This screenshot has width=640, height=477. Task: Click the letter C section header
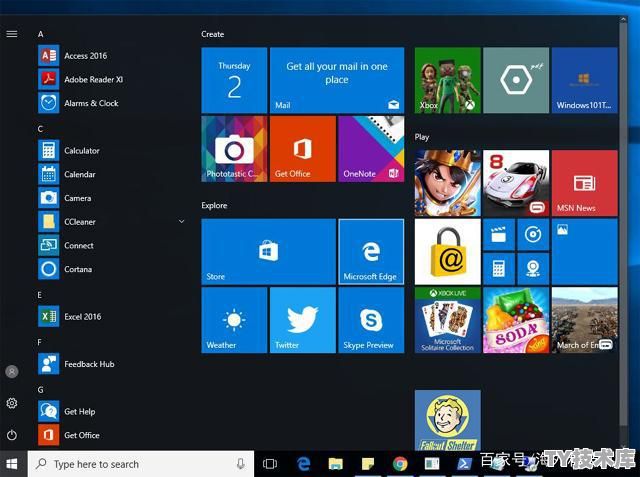[x=40, y=129]
